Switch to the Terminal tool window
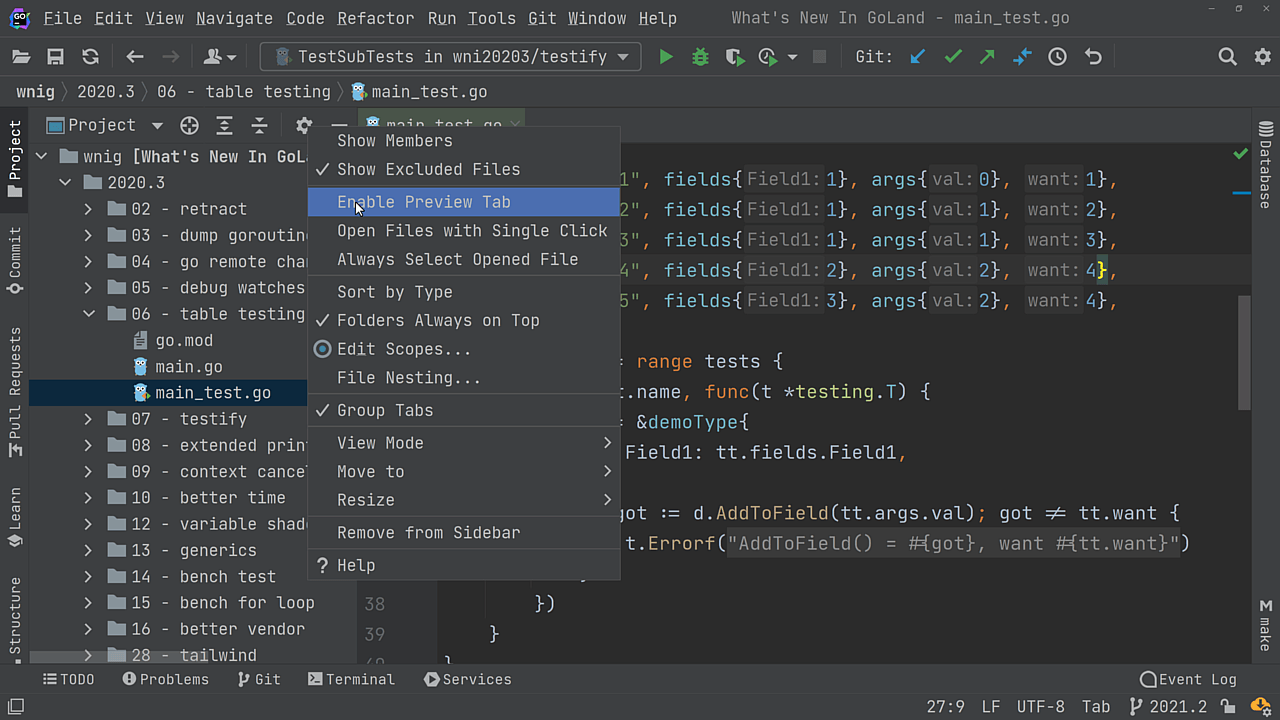 coord(351,679)
